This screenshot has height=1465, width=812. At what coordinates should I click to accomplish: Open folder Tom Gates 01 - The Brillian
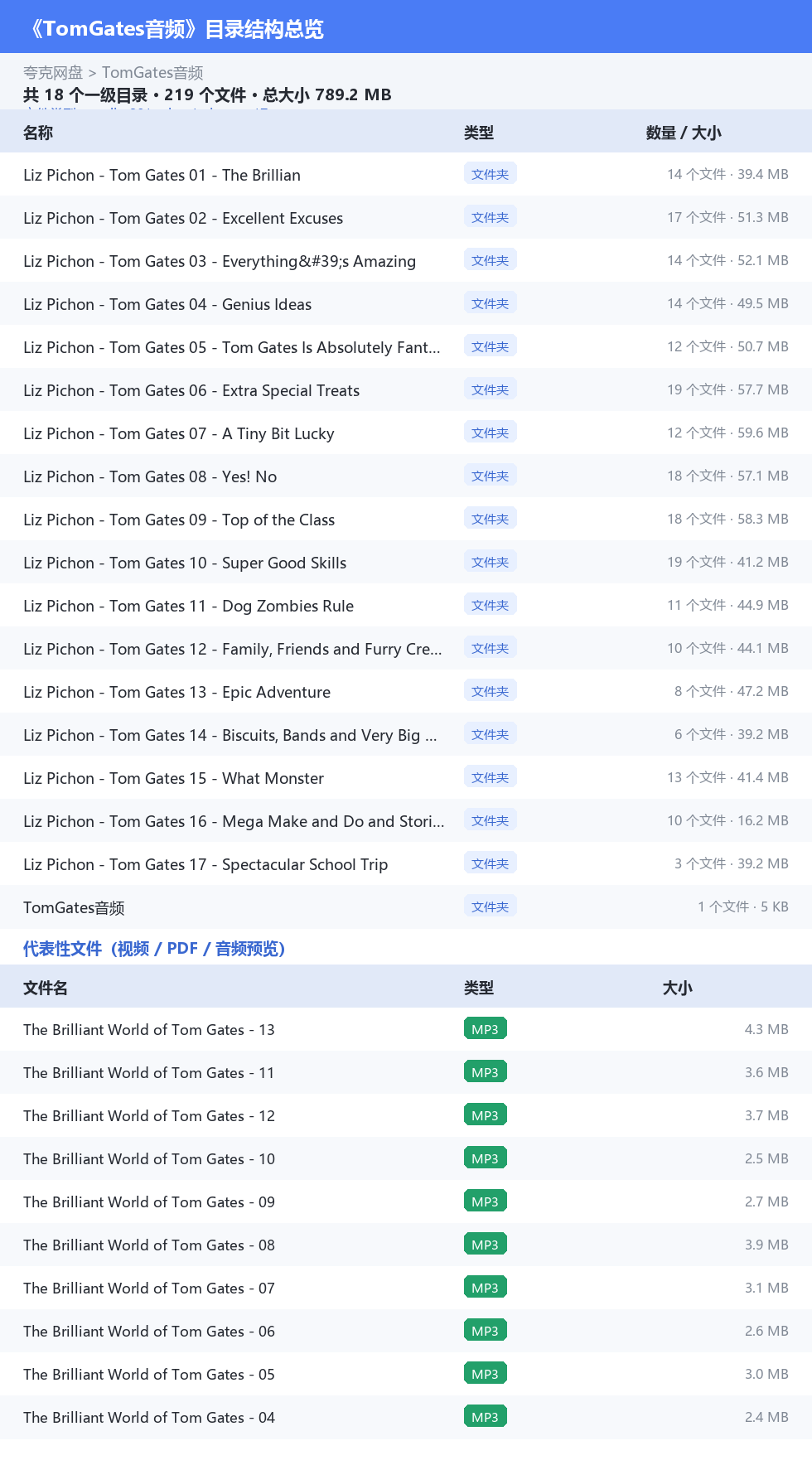tap(406, 175)
